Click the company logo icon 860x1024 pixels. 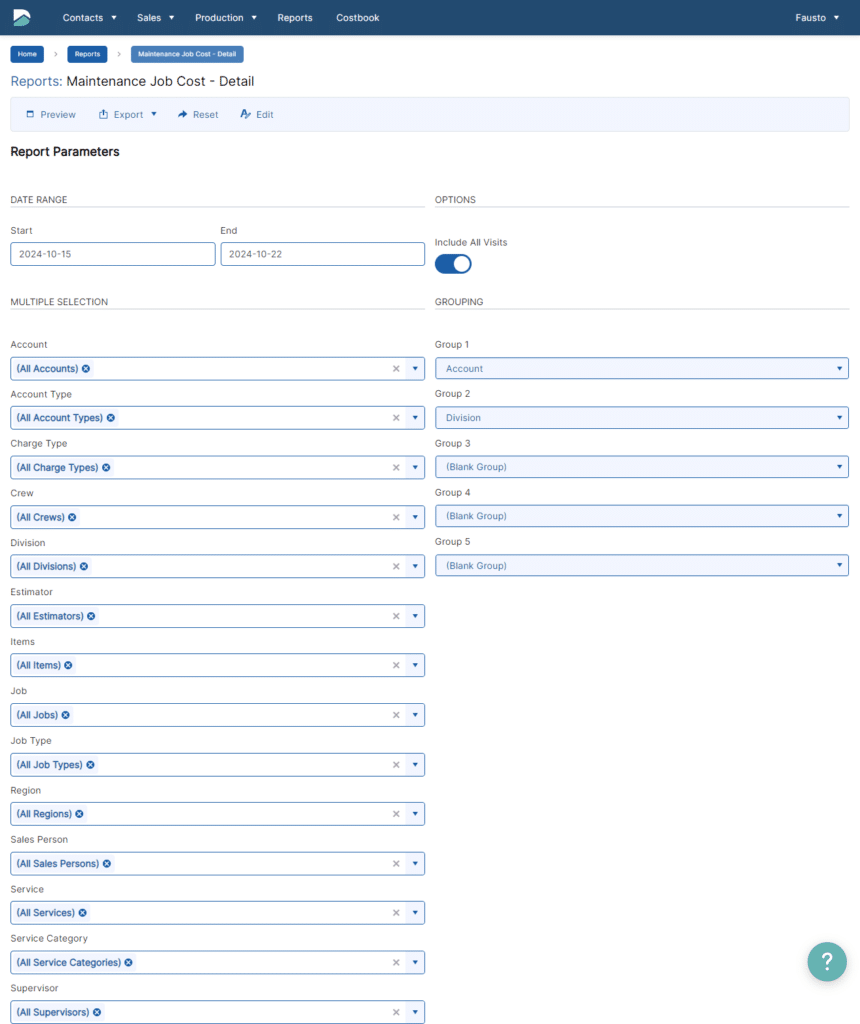[x=22, y=17]
